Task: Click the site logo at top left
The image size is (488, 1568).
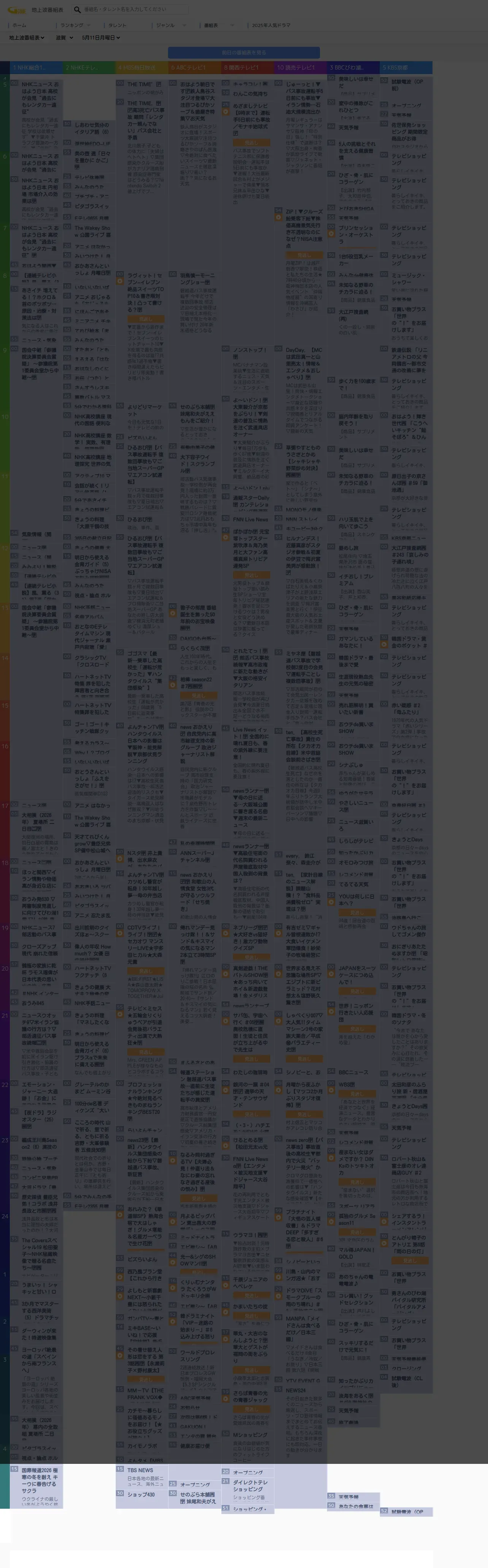Action: (x=16, y=10)
